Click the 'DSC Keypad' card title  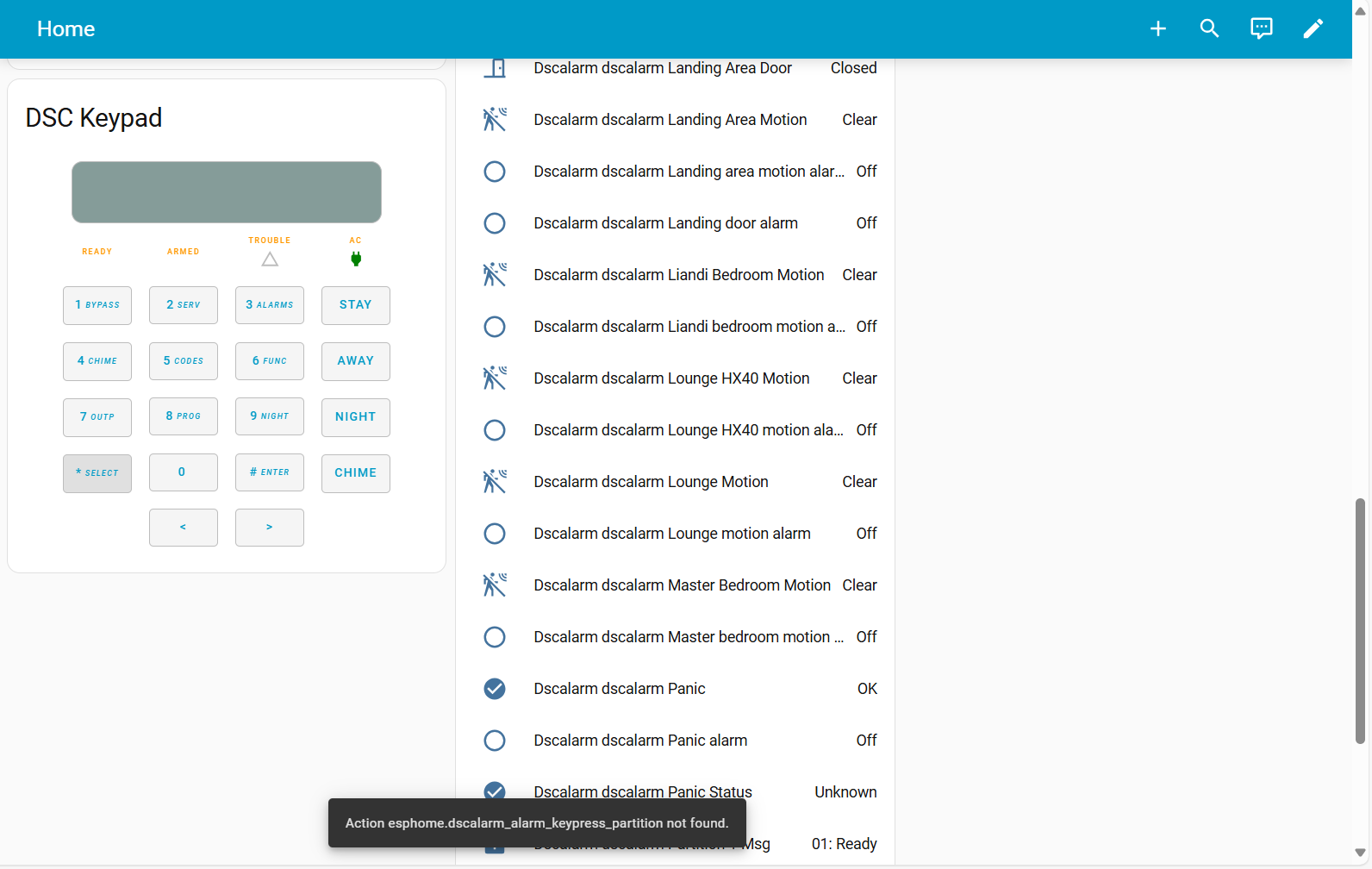[94, 118]
